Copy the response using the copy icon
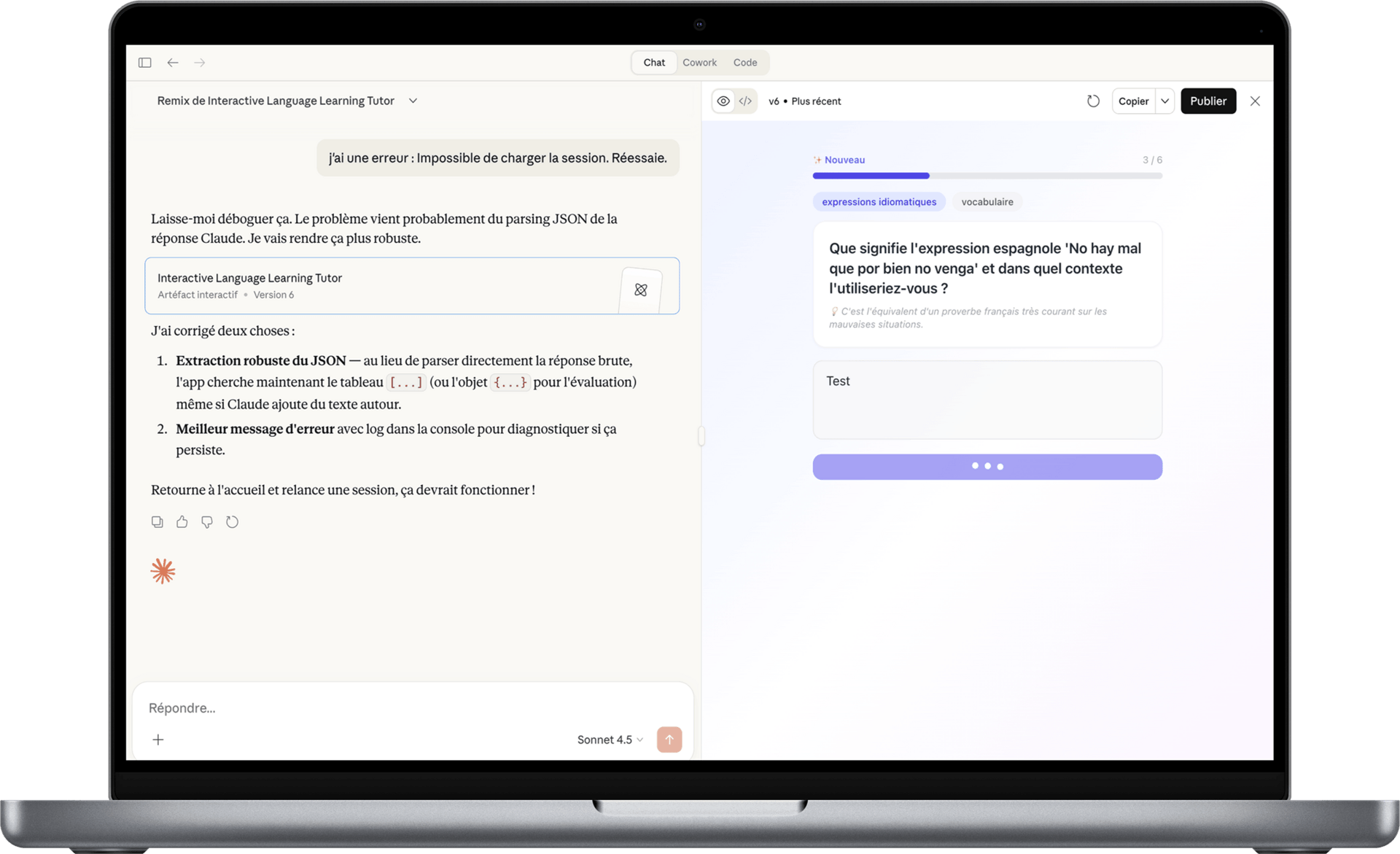This screenshot has height=854, width=1400. click(157, 521)
